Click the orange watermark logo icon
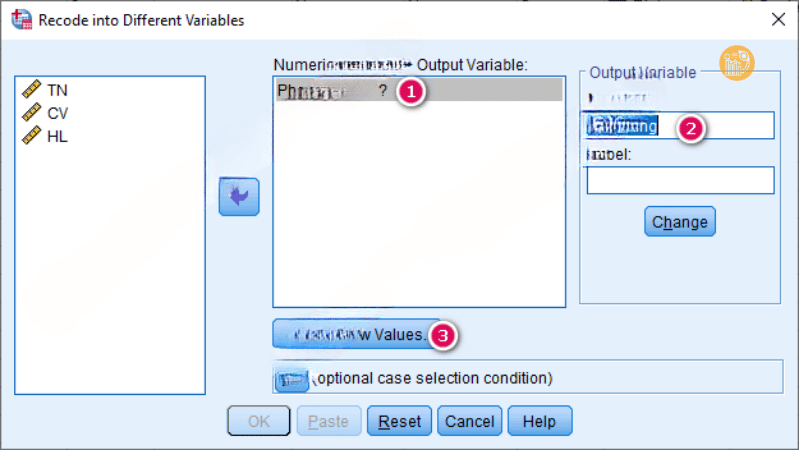 click(x=737, y=63)
